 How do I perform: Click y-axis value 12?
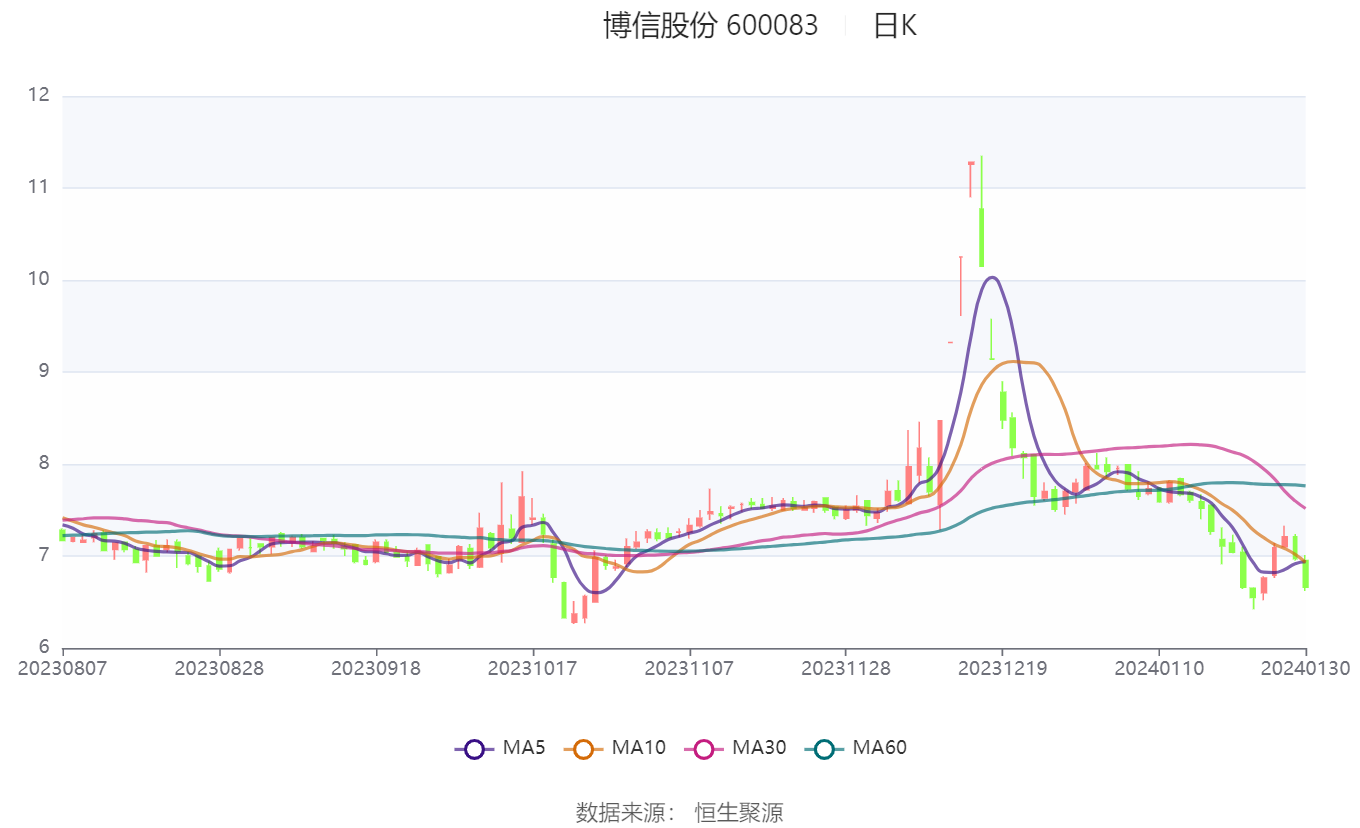pyautogui.click(x=39, y=95)
